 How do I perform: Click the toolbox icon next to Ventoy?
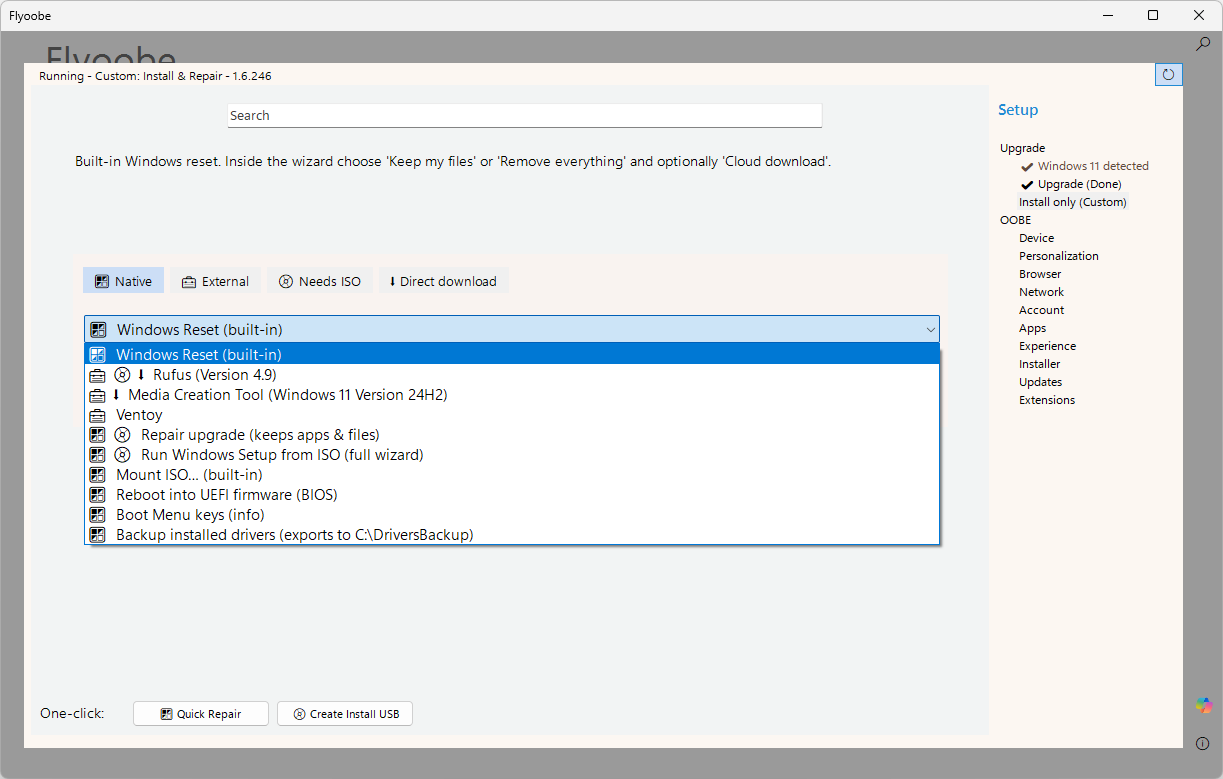(97, 415)
